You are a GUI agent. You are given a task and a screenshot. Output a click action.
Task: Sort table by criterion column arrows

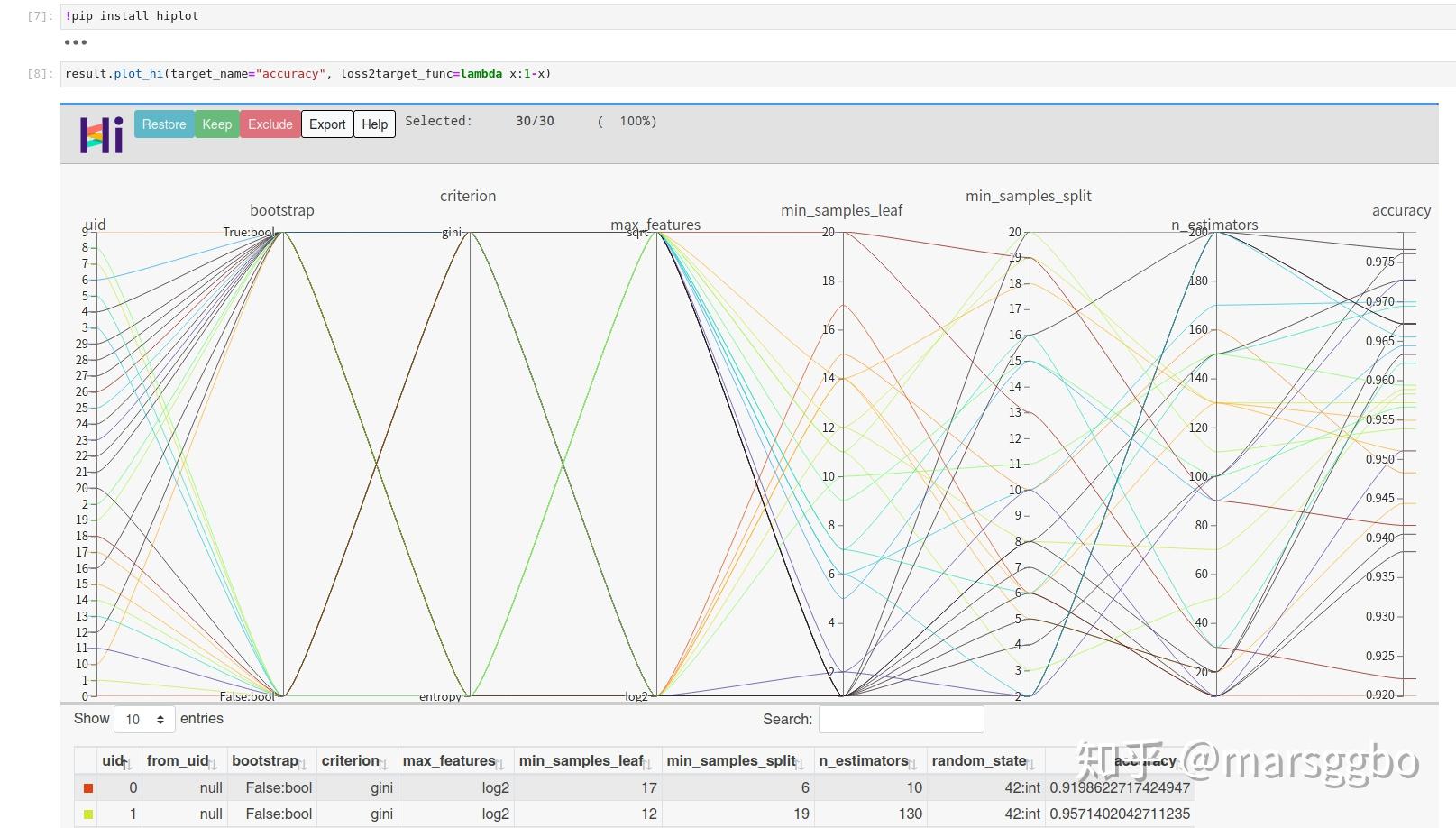(x=384, y=765)
